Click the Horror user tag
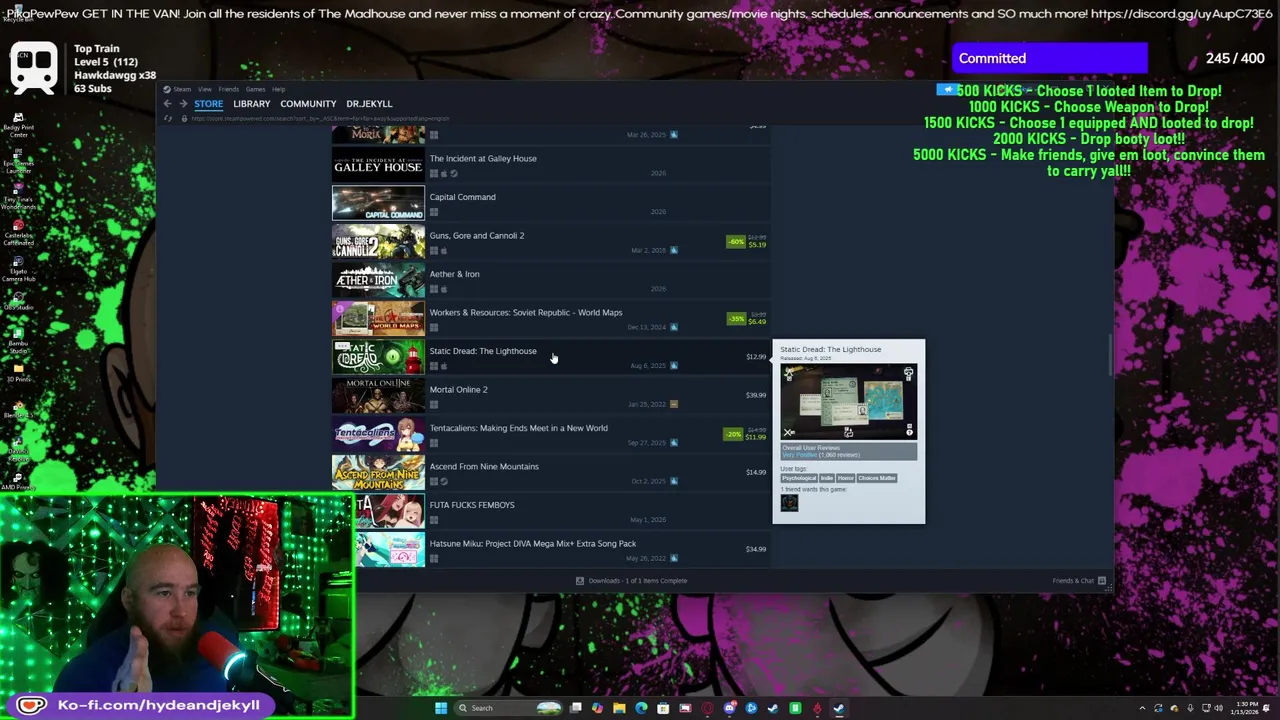The image size is (1280, 720). tap(846, 478)
